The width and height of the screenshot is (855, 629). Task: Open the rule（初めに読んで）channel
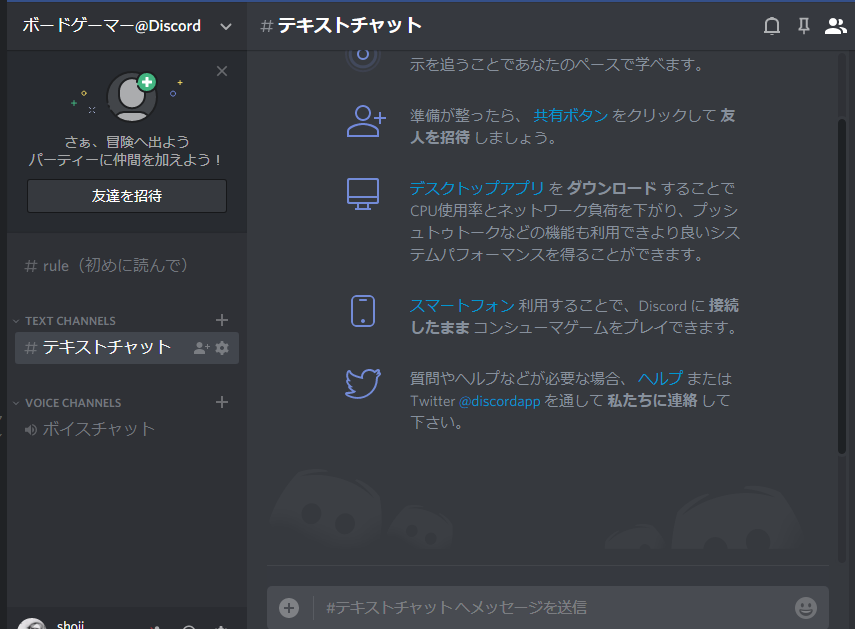tap(107, 265)
